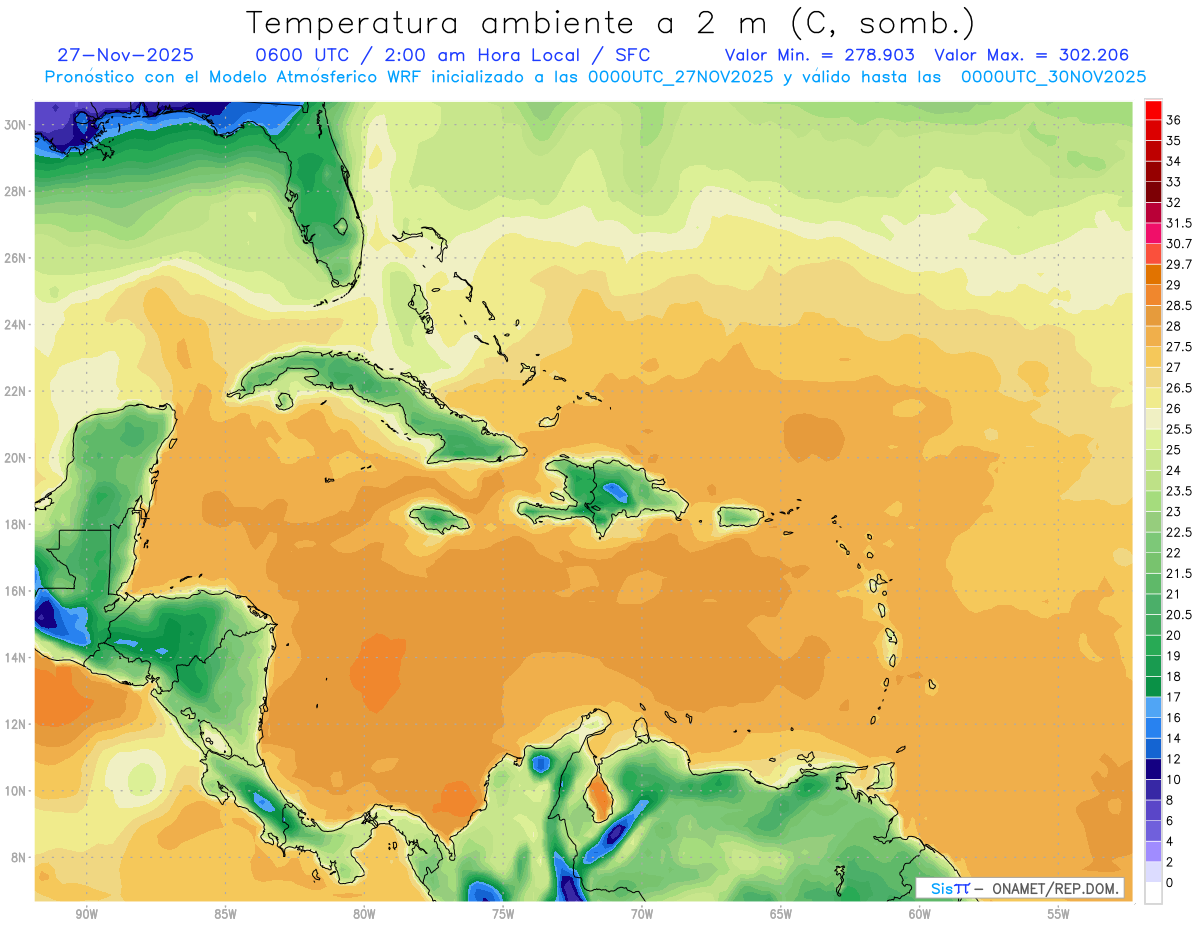The height and width of the screenshot is (927, 1200).
Task: Click longitude label '80W'
Action: point(364,914)
